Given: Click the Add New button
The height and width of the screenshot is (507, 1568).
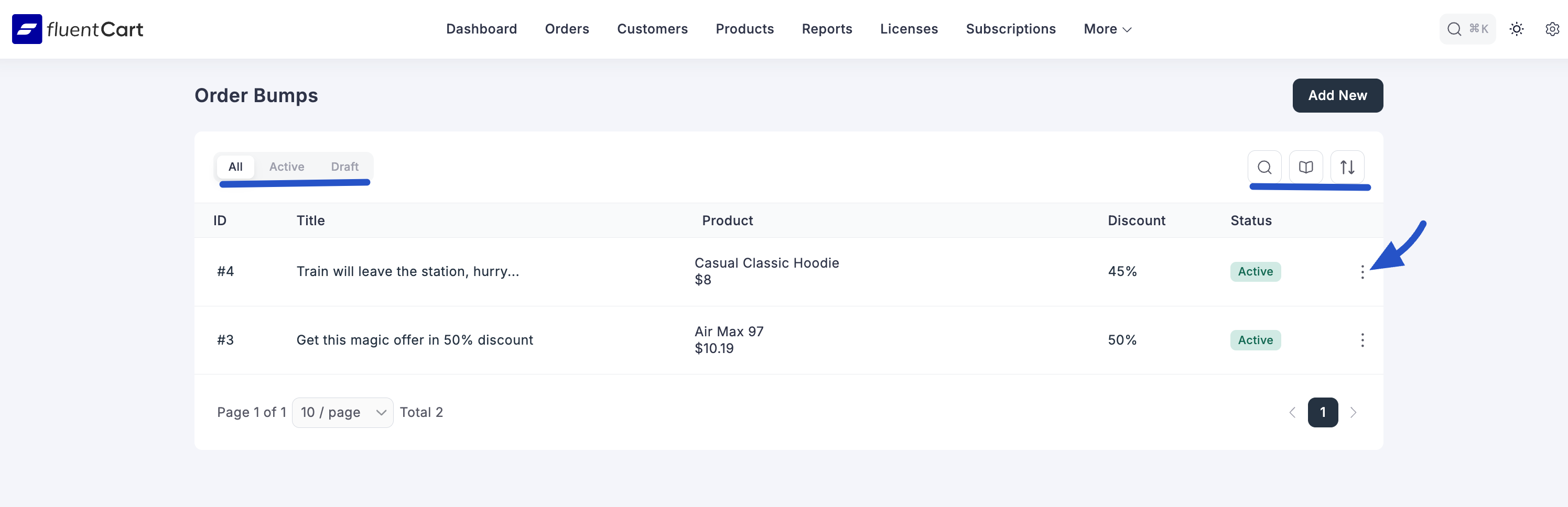Looking at the screenshot, I should point(1337,95).
